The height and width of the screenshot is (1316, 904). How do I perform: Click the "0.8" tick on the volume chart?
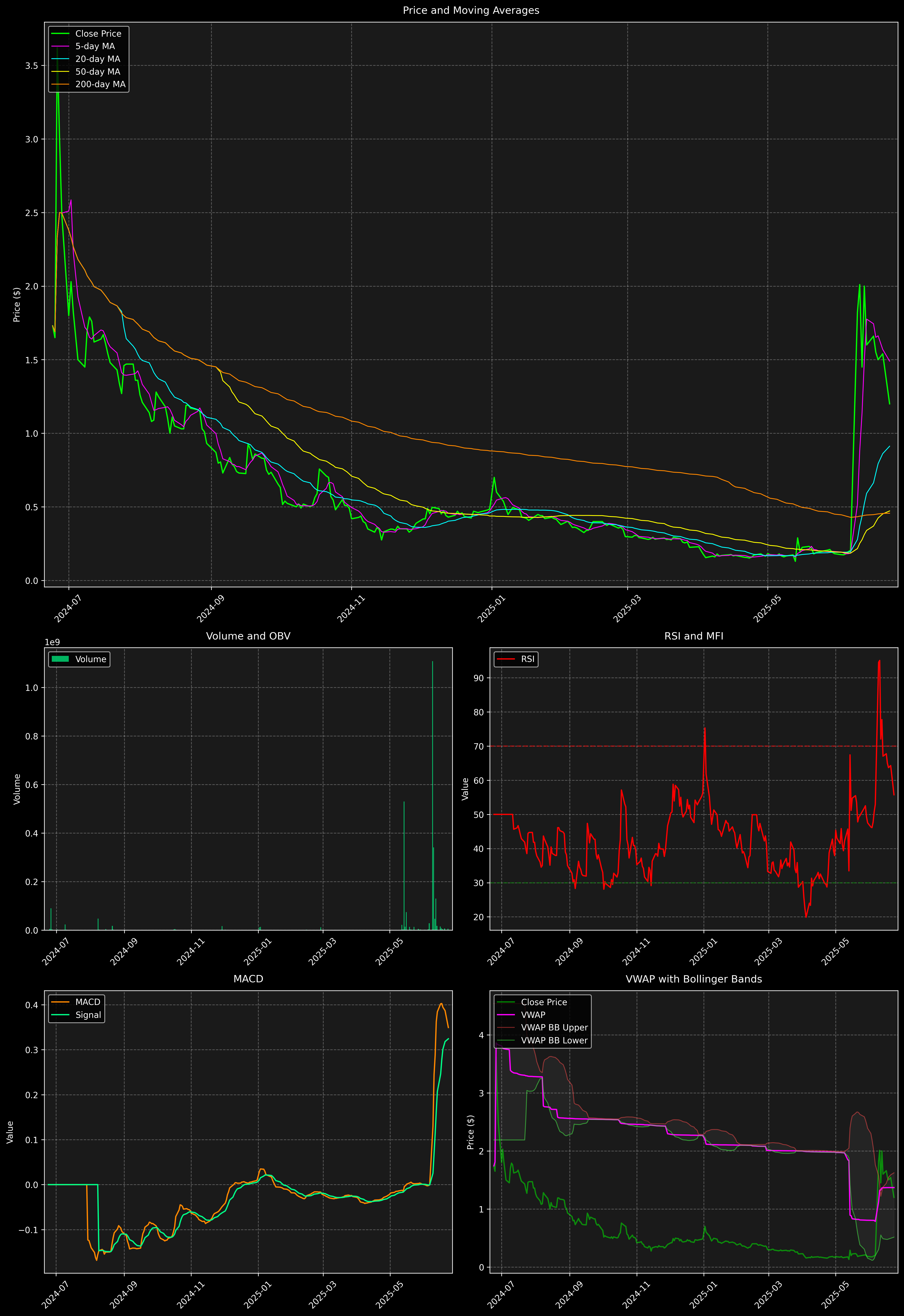pos(32,736)
